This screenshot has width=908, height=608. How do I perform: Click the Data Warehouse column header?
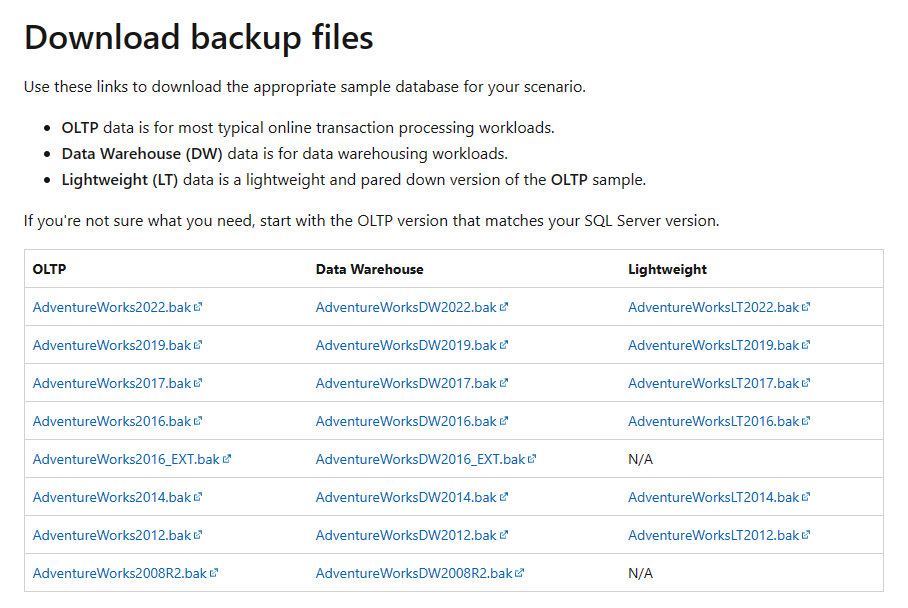369,269
